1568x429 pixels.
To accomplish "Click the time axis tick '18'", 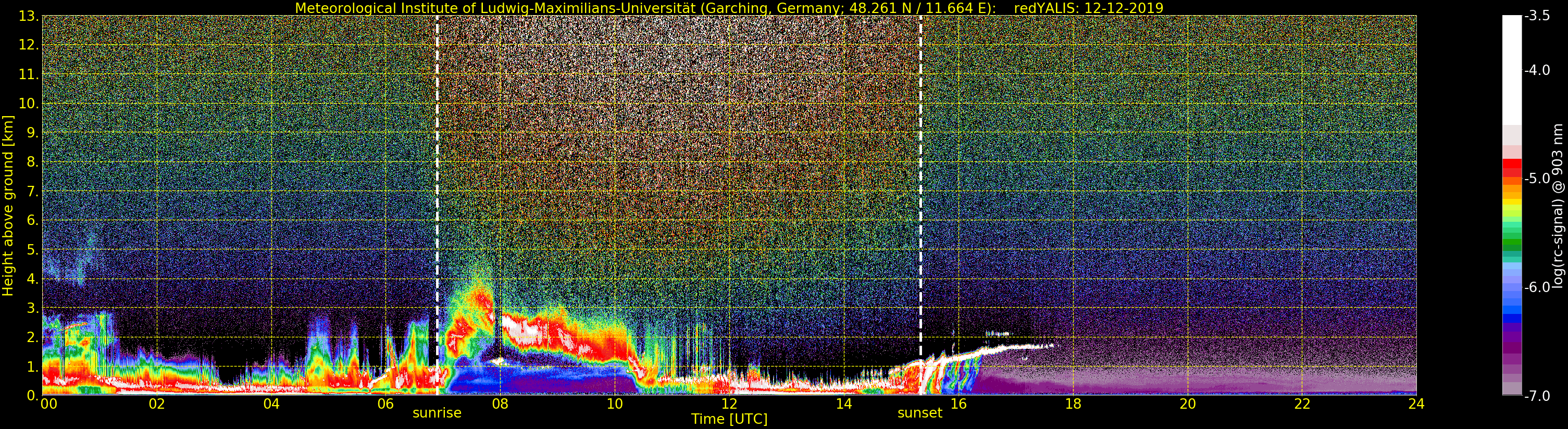I will [1073, 404].
